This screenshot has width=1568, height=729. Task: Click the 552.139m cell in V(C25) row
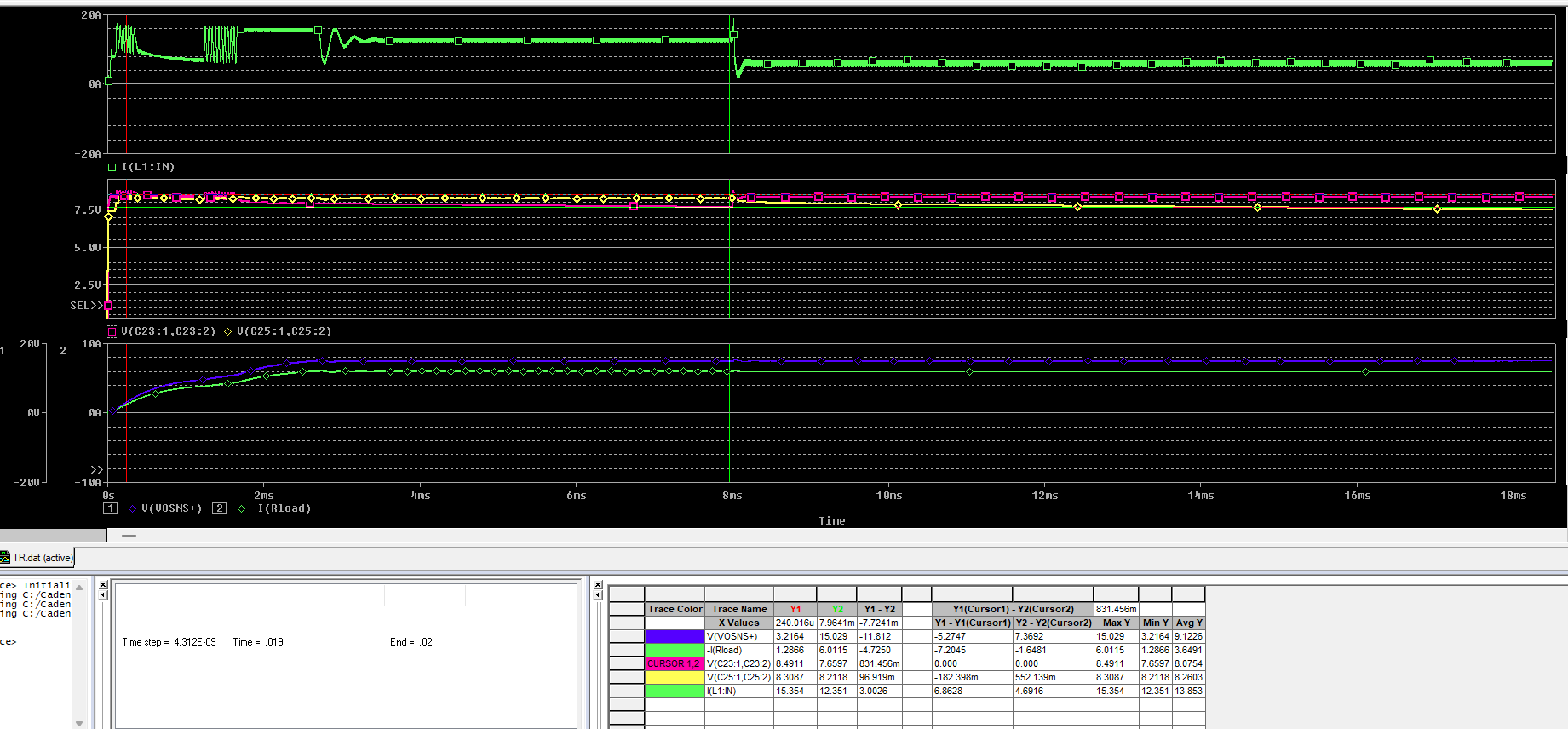(x=1053, y=677)
